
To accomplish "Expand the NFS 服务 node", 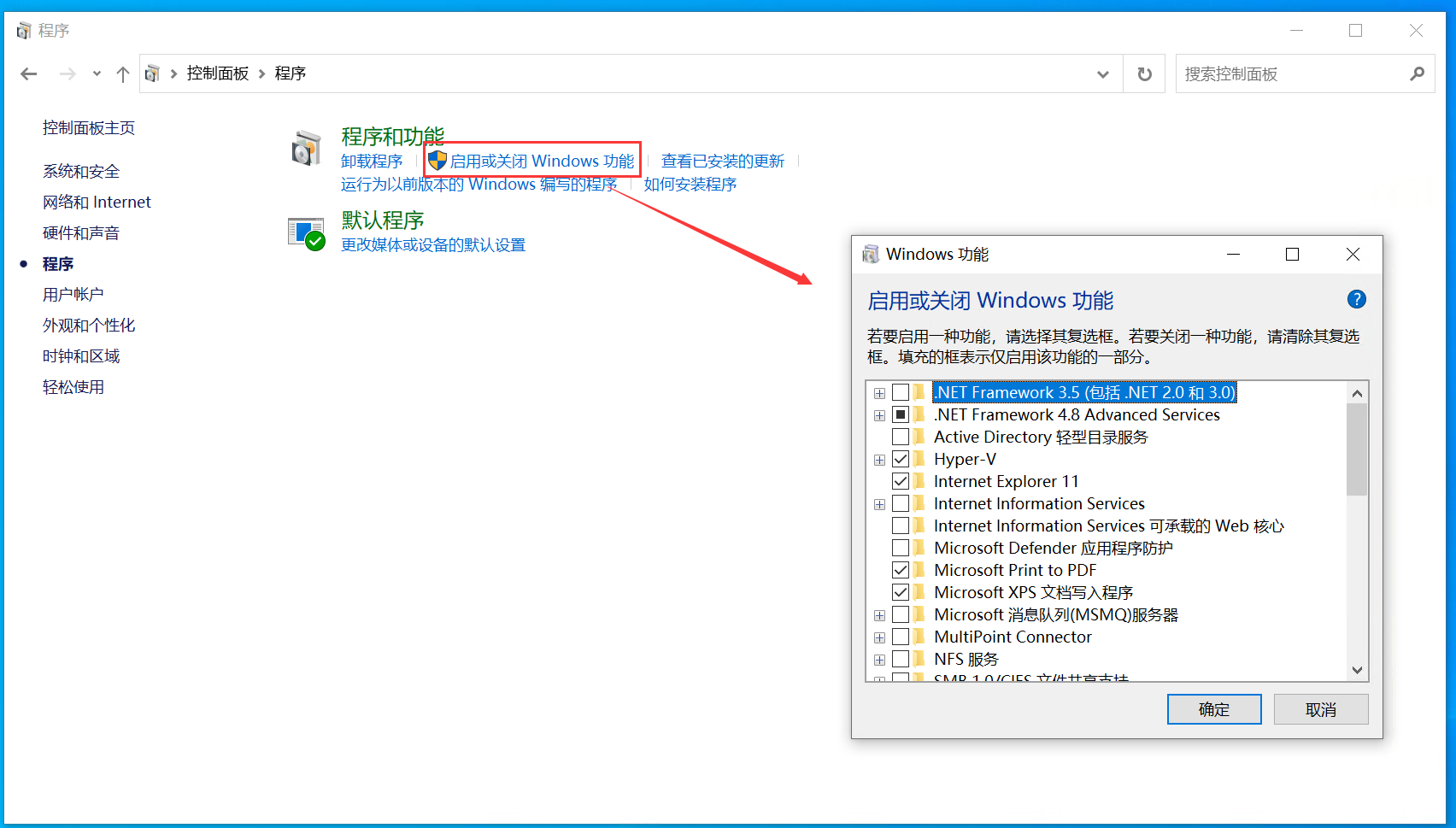I will (879, 660).
